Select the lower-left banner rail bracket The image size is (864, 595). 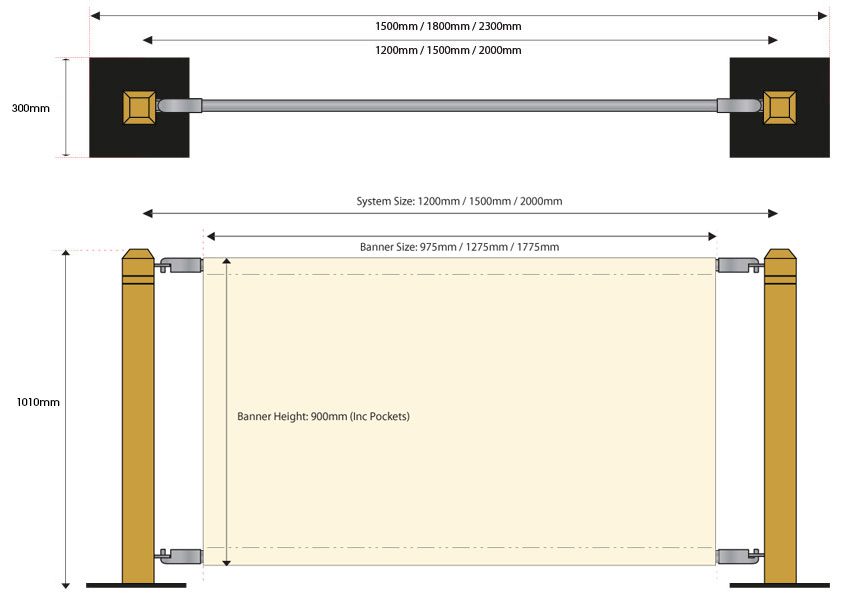[180, 553]
